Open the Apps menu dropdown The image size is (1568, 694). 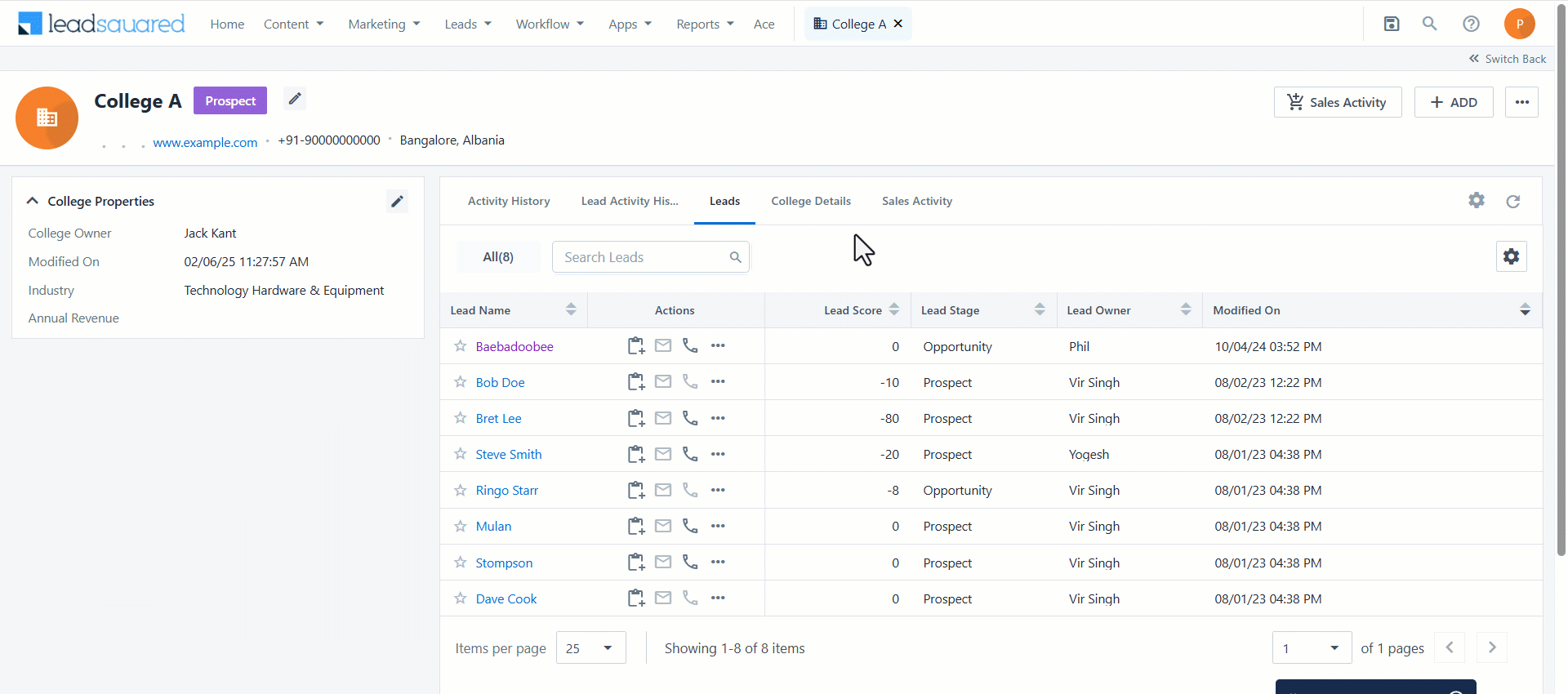(x=630, y=24)
